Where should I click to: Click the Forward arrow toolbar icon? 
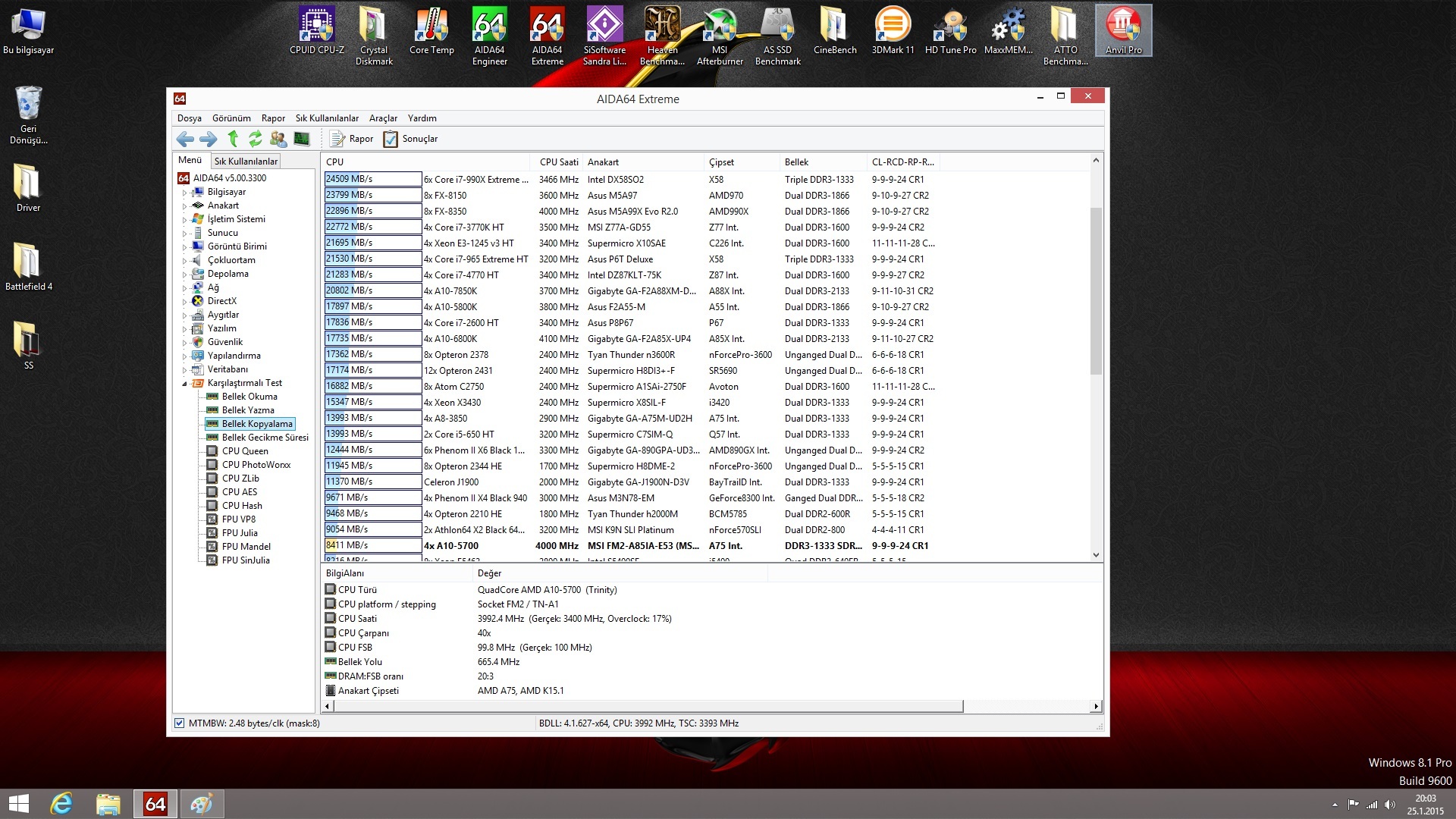[209, 139]
